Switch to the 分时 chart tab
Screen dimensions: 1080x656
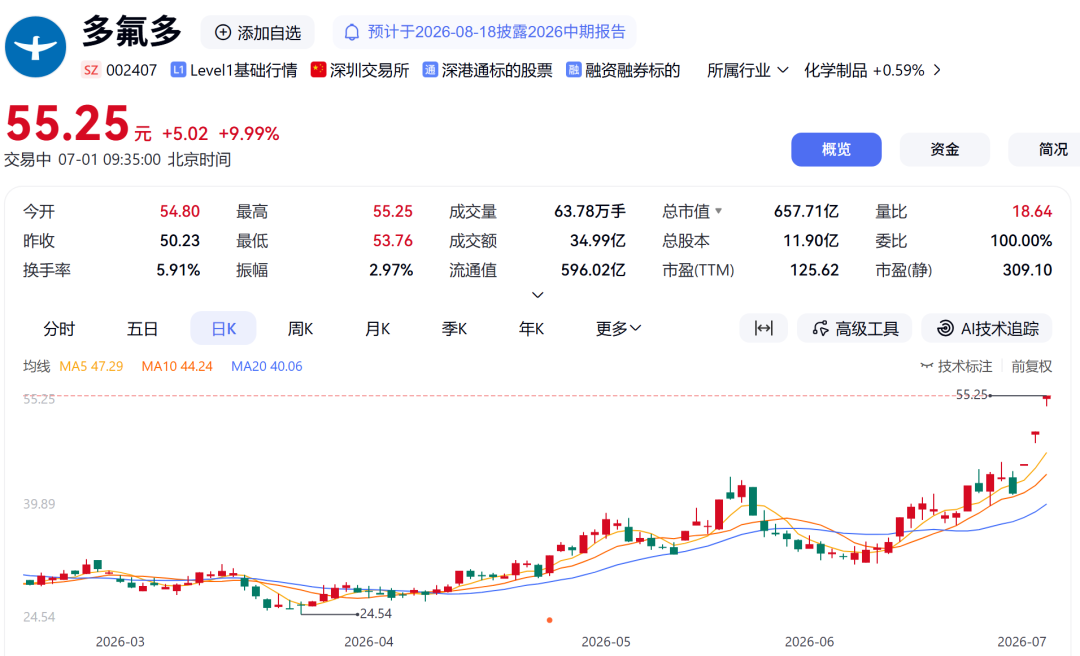(x=59, y=329)
